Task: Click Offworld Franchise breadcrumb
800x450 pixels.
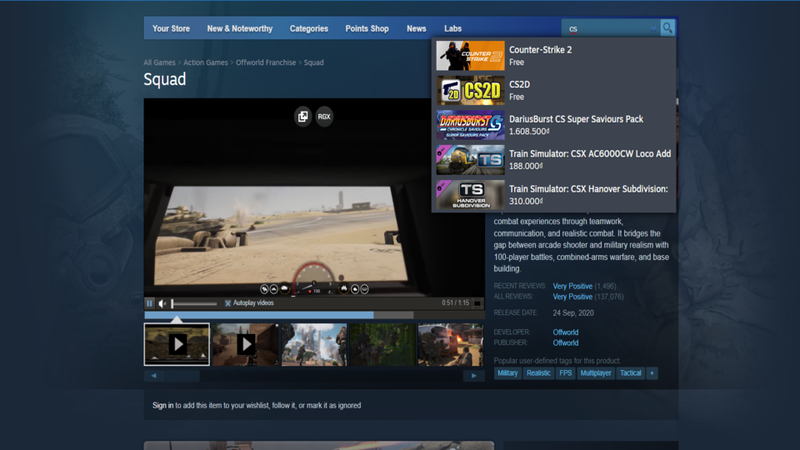Action: 266,62
